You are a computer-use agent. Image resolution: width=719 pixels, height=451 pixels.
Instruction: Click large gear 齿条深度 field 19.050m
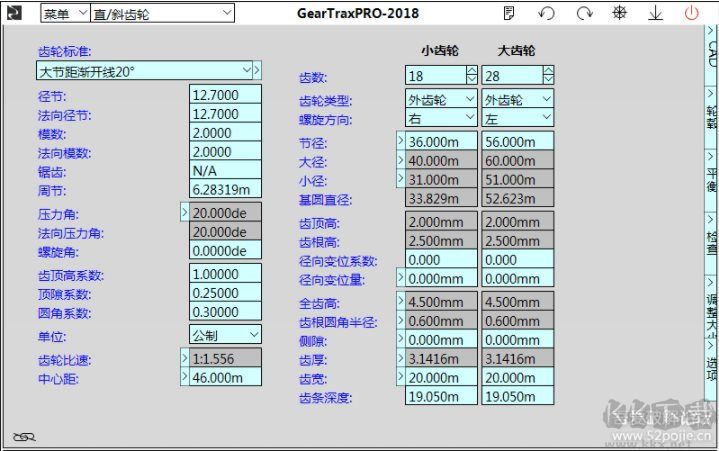pyautogui.click(x=518, y=396)
